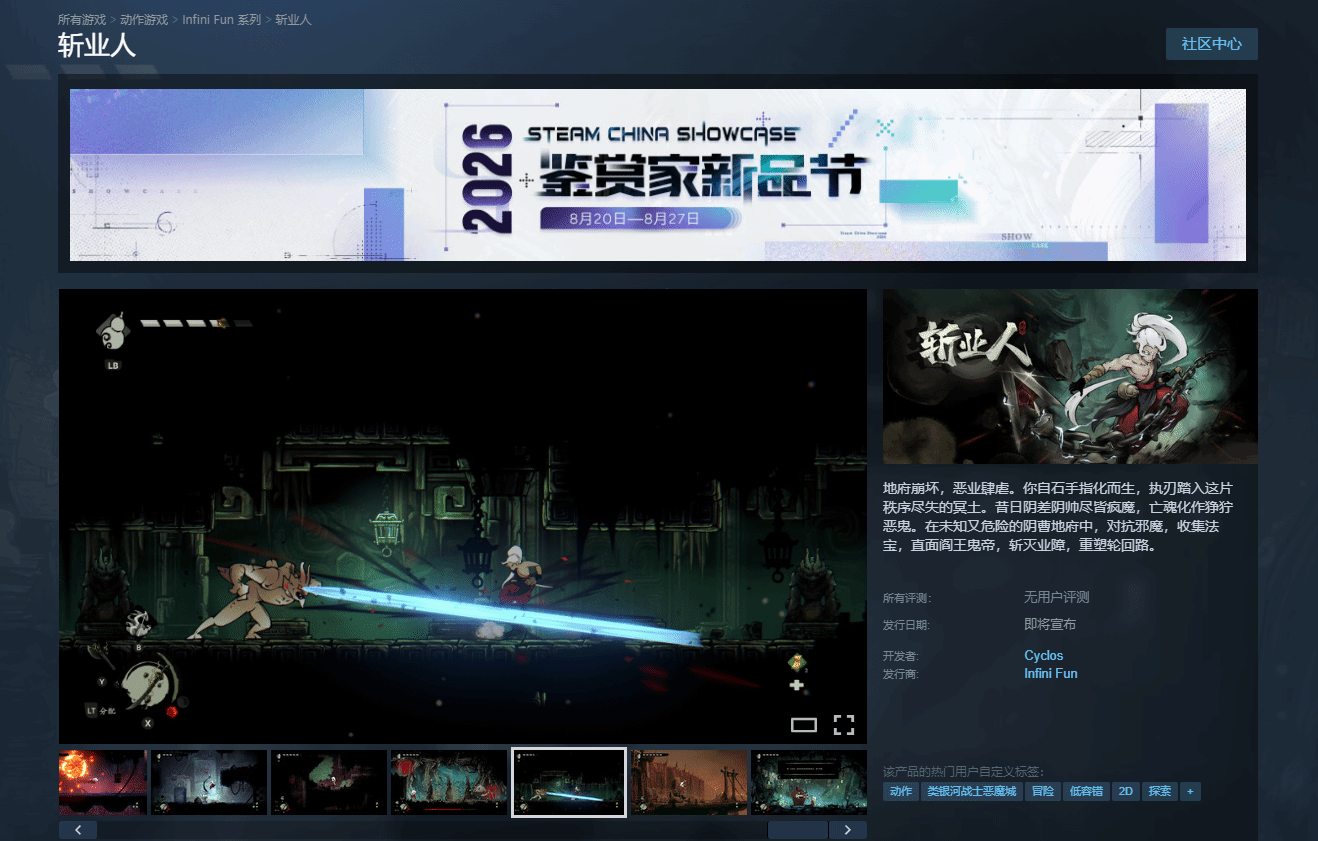Select the thumbnail showing a dialogue box
1318x841 pixels.
point(809,782)
